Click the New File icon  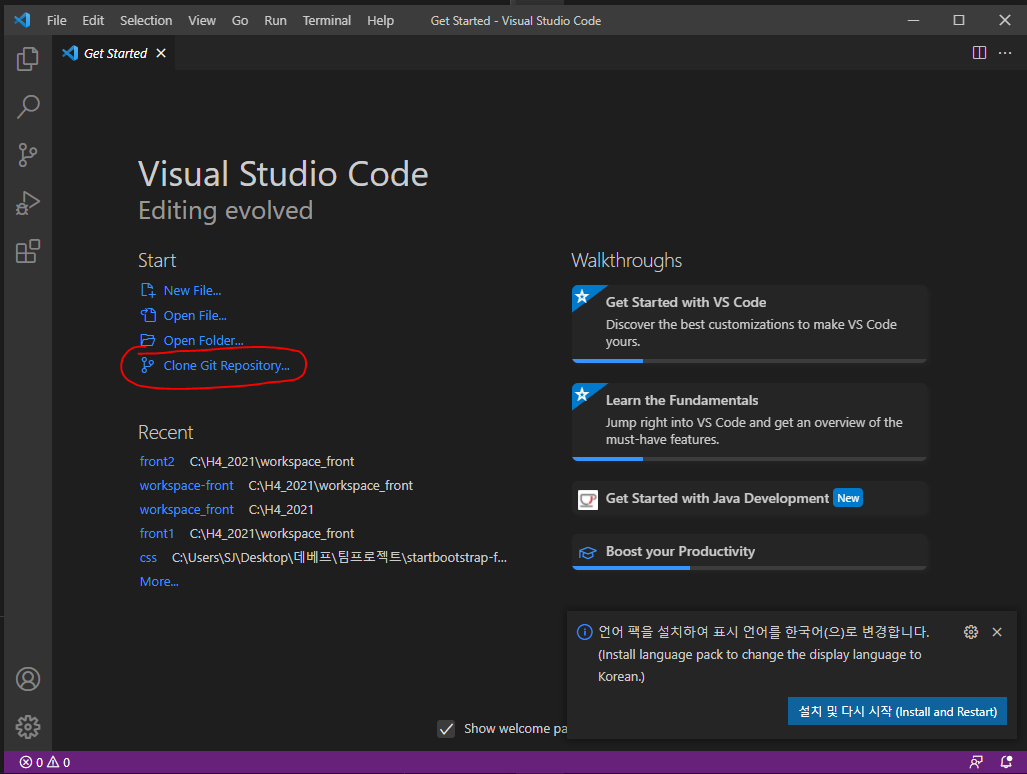(148, 290)
